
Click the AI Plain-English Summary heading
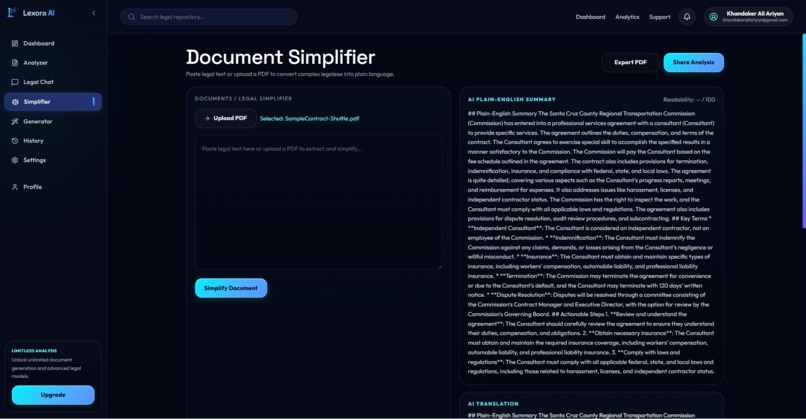(x=511, y=99)
